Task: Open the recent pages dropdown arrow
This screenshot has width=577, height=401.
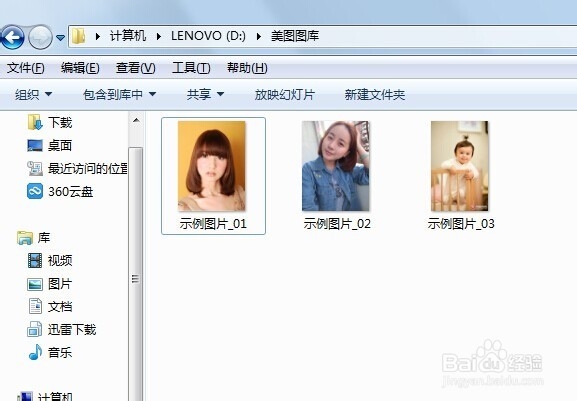Action: point(60,38)
